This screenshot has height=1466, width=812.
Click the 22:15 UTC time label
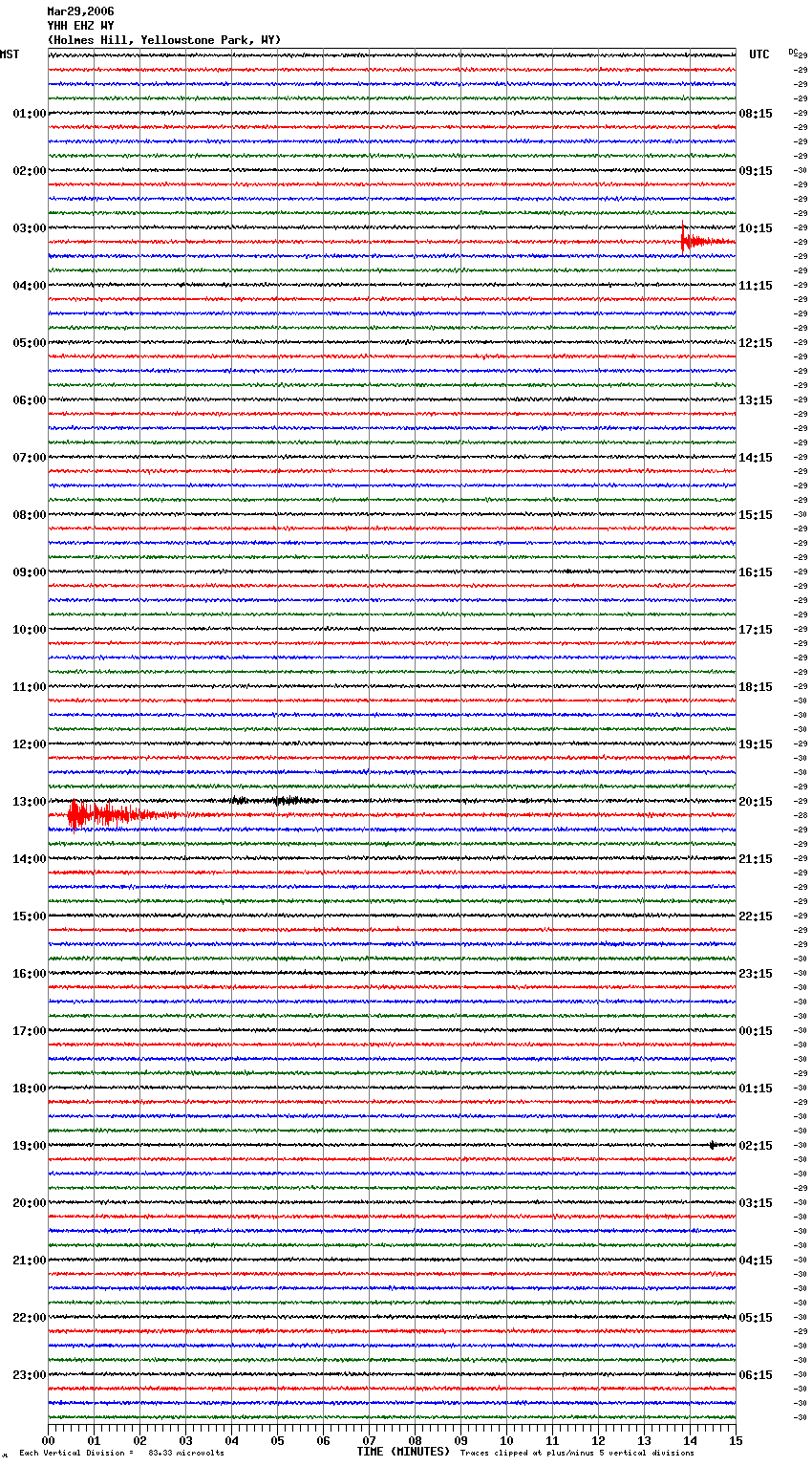pyautogui.click(x=756, y=916)
